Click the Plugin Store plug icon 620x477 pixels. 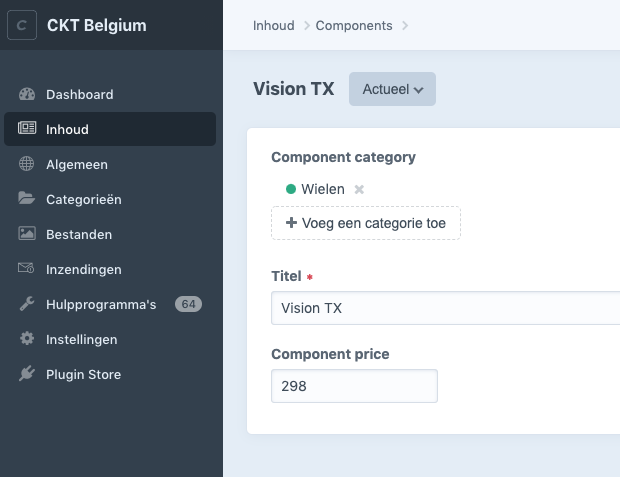27,374
